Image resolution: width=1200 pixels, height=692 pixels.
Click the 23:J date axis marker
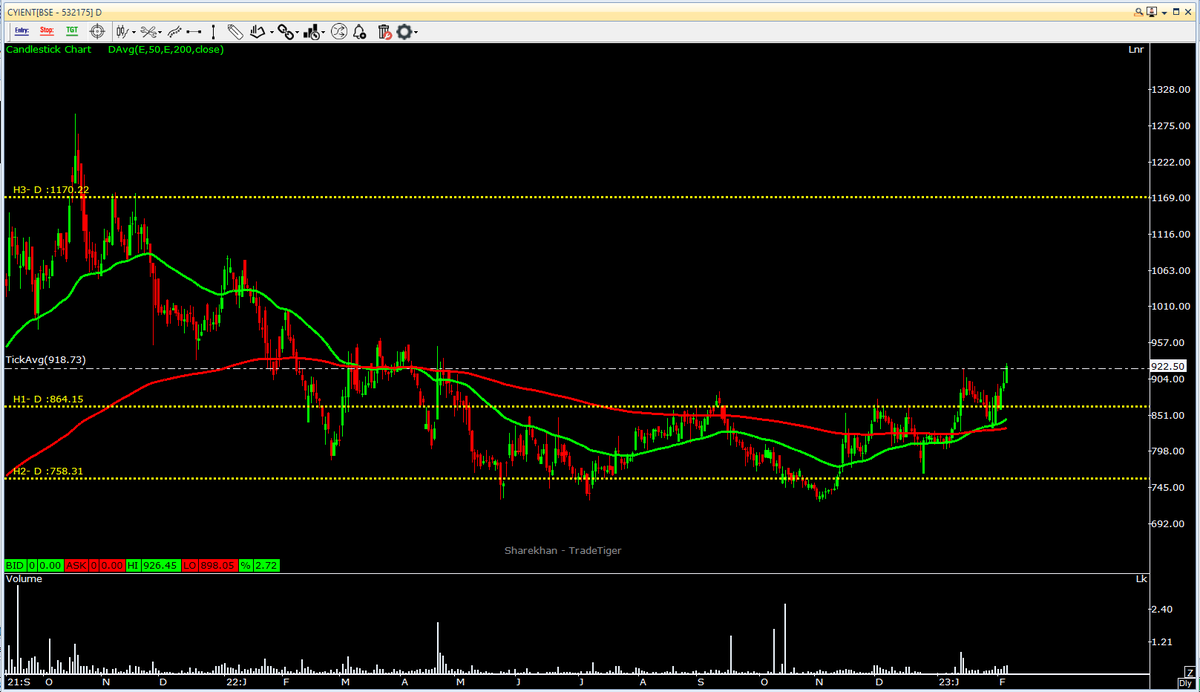point(950,681)
